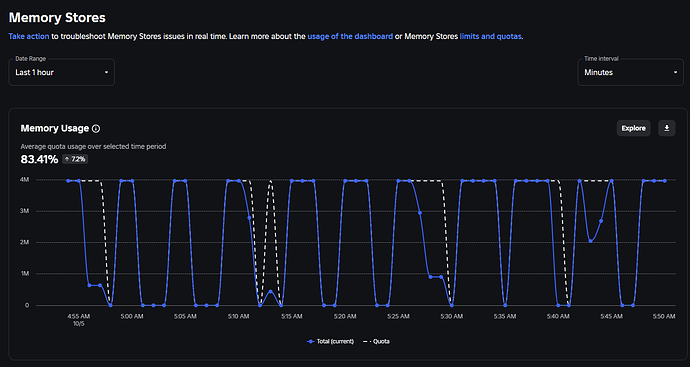Open the Explore view for Memory Usage
Image resolution: width=690 pixels, height=367 pixels.
coord(633,128)
